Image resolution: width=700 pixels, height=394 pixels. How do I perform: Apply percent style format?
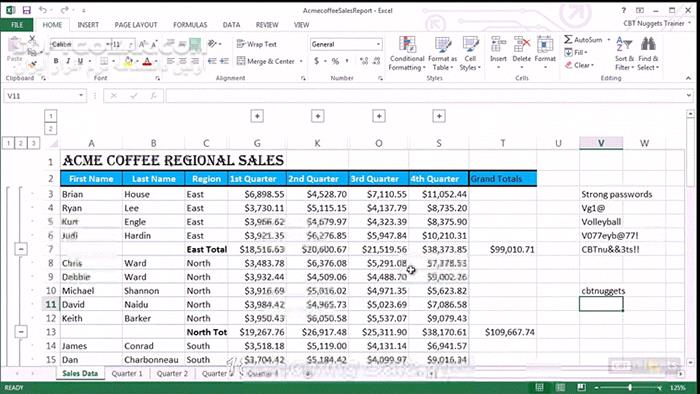point(335,61)
